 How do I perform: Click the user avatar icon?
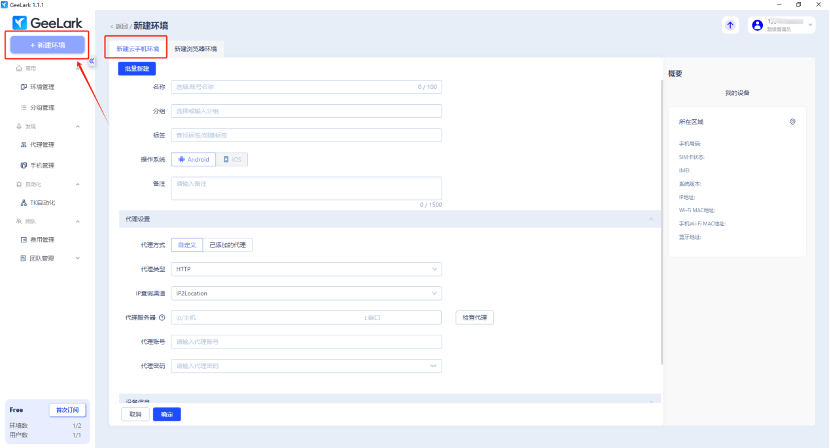tap(757, 25)
